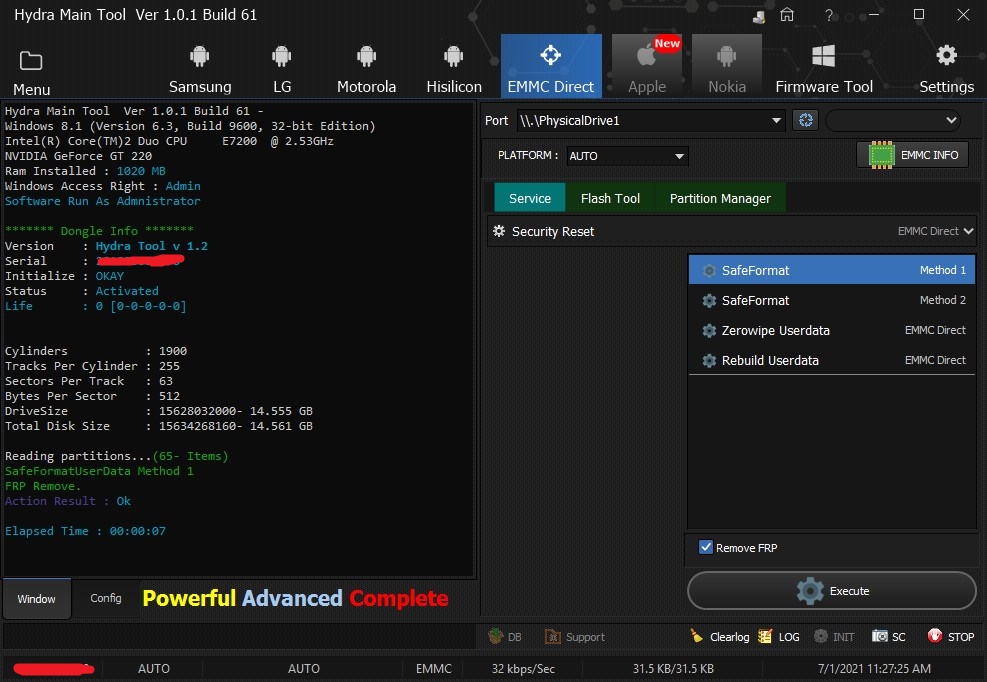987x682 pixels.
Task: Click the 32 kbps/Sec status entry
Action: pos(523,669)
